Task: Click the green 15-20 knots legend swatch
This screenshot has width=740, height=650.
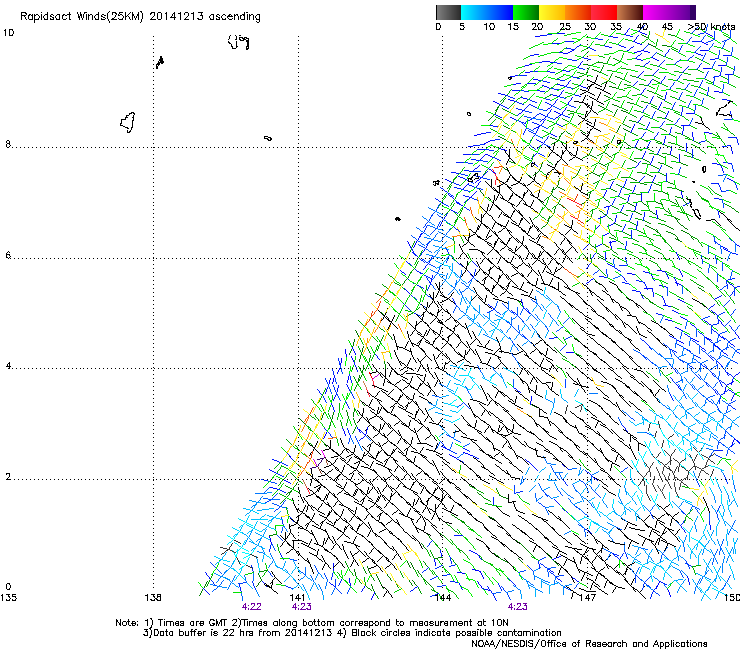Action: click(x=526, y=12)
